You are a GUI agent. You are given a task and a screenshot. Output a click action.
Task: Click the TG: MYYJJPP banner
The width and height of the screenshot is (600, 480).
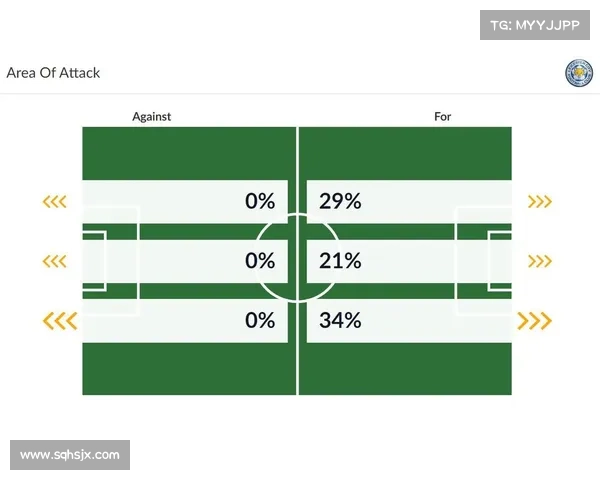point(535,24)
